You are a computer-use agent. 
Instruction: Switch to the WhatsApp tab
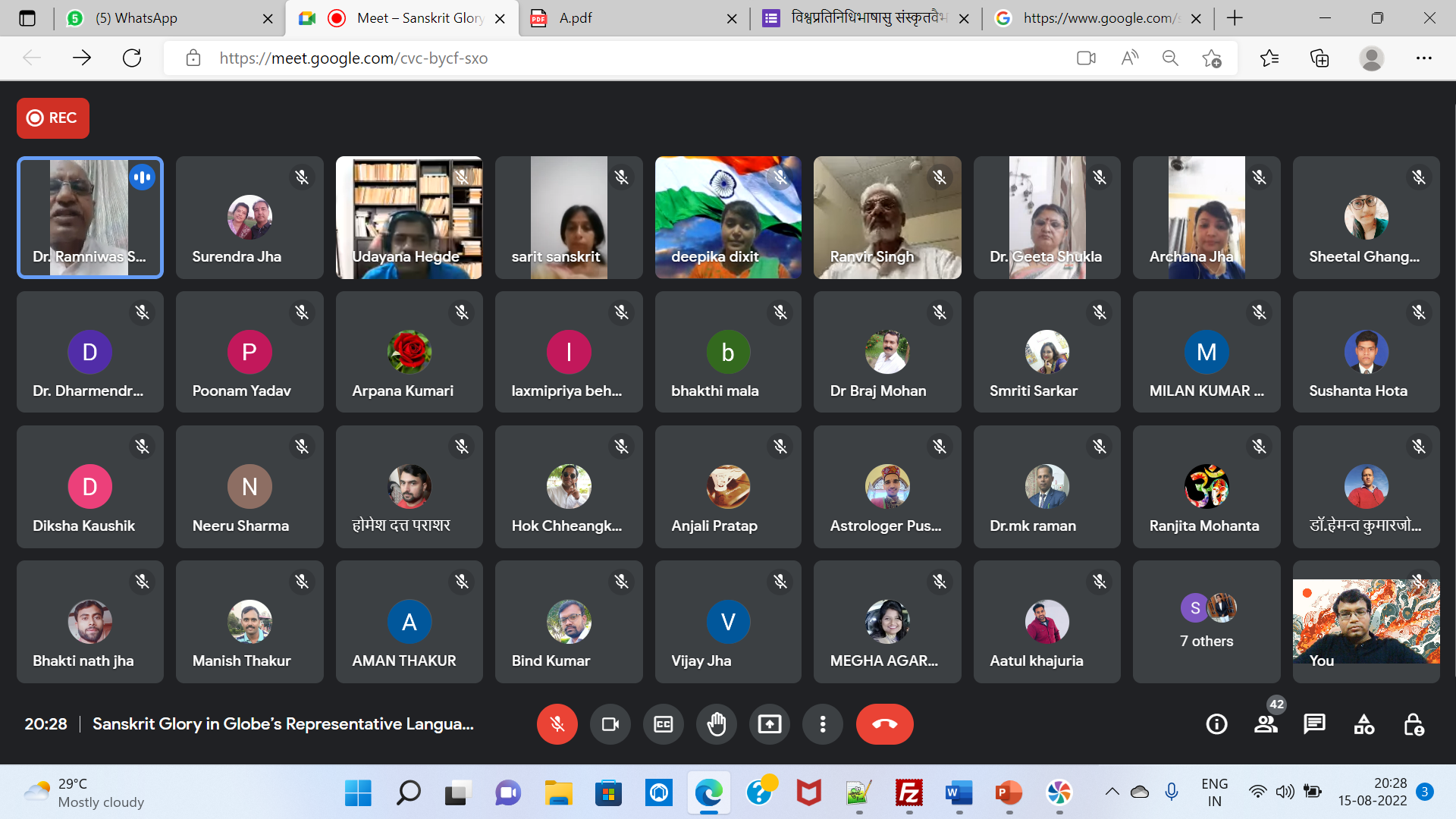point(136,18)
